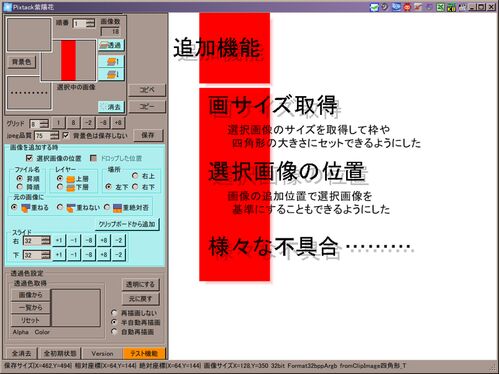Click the orange テスト機能 button
The image size is (500, 374).
pos(144,353)
